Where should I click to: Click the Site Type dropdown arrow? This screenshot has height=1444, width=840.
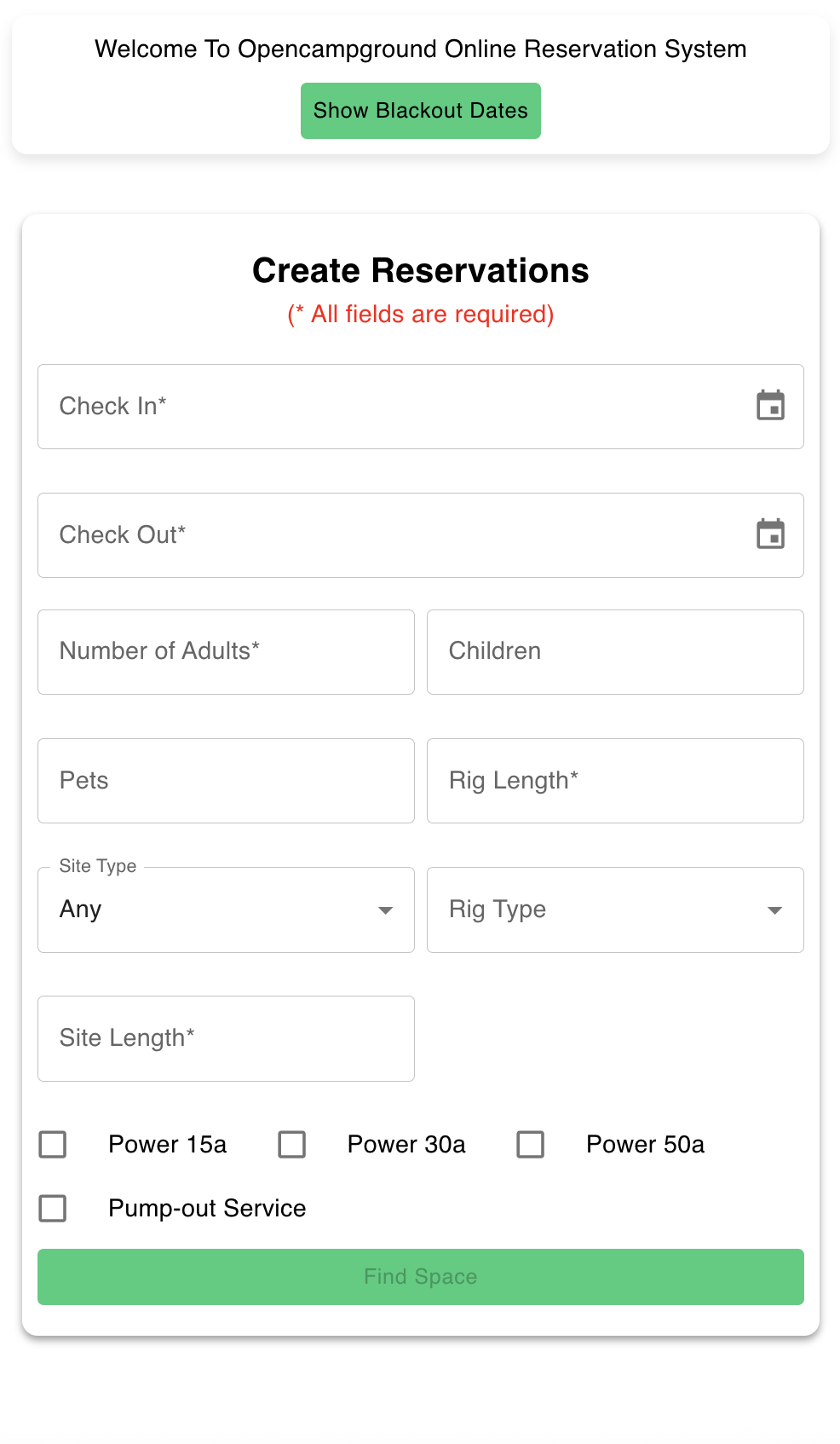(385, 910)
